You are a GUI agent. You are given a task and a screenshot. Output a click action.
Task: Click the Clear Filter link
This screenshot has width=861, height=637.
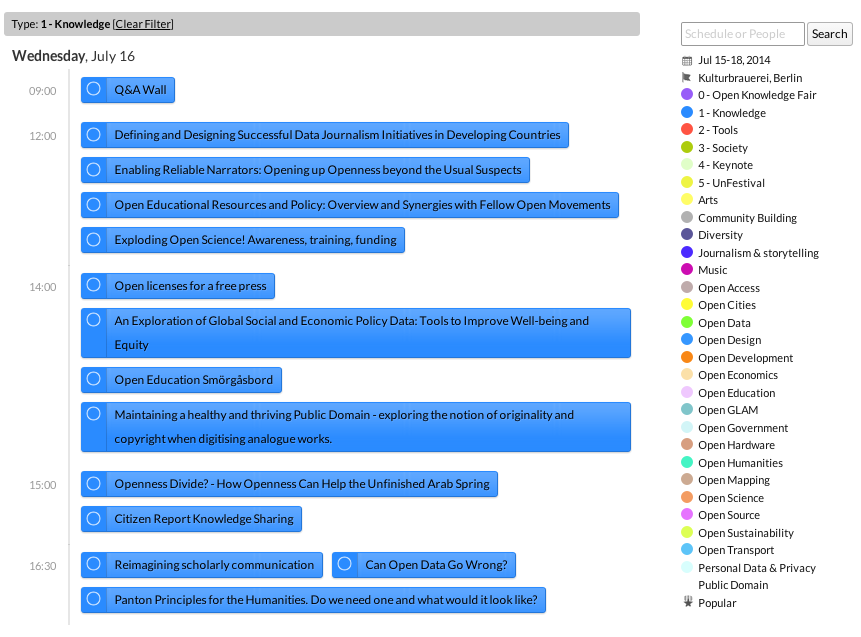click(143, 24)
